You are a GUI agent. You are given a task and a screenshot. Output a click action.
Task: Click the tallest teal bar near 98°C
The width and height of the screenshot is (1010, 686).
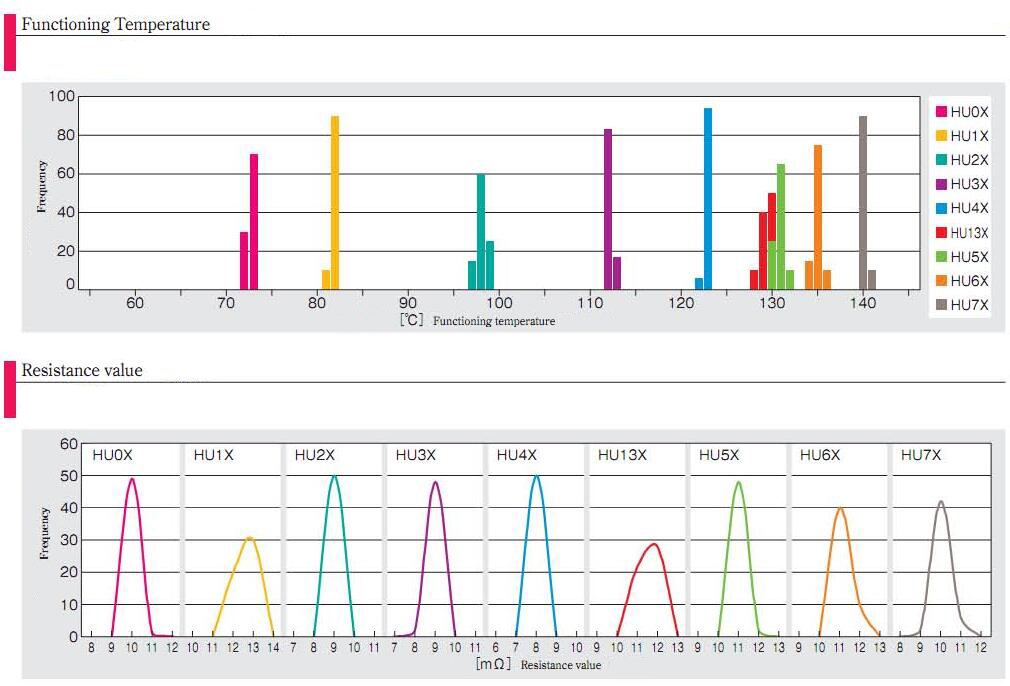coord(481,232)
